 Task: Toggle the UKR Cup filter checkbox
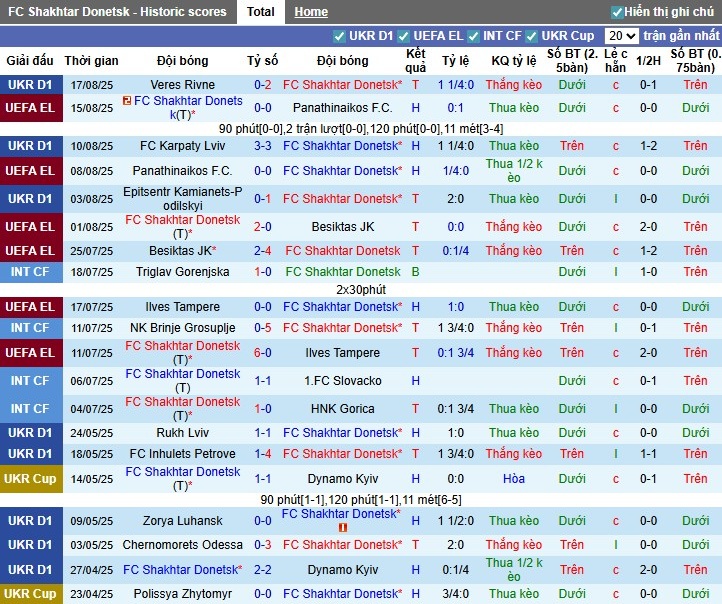click(x=532, y=36)
